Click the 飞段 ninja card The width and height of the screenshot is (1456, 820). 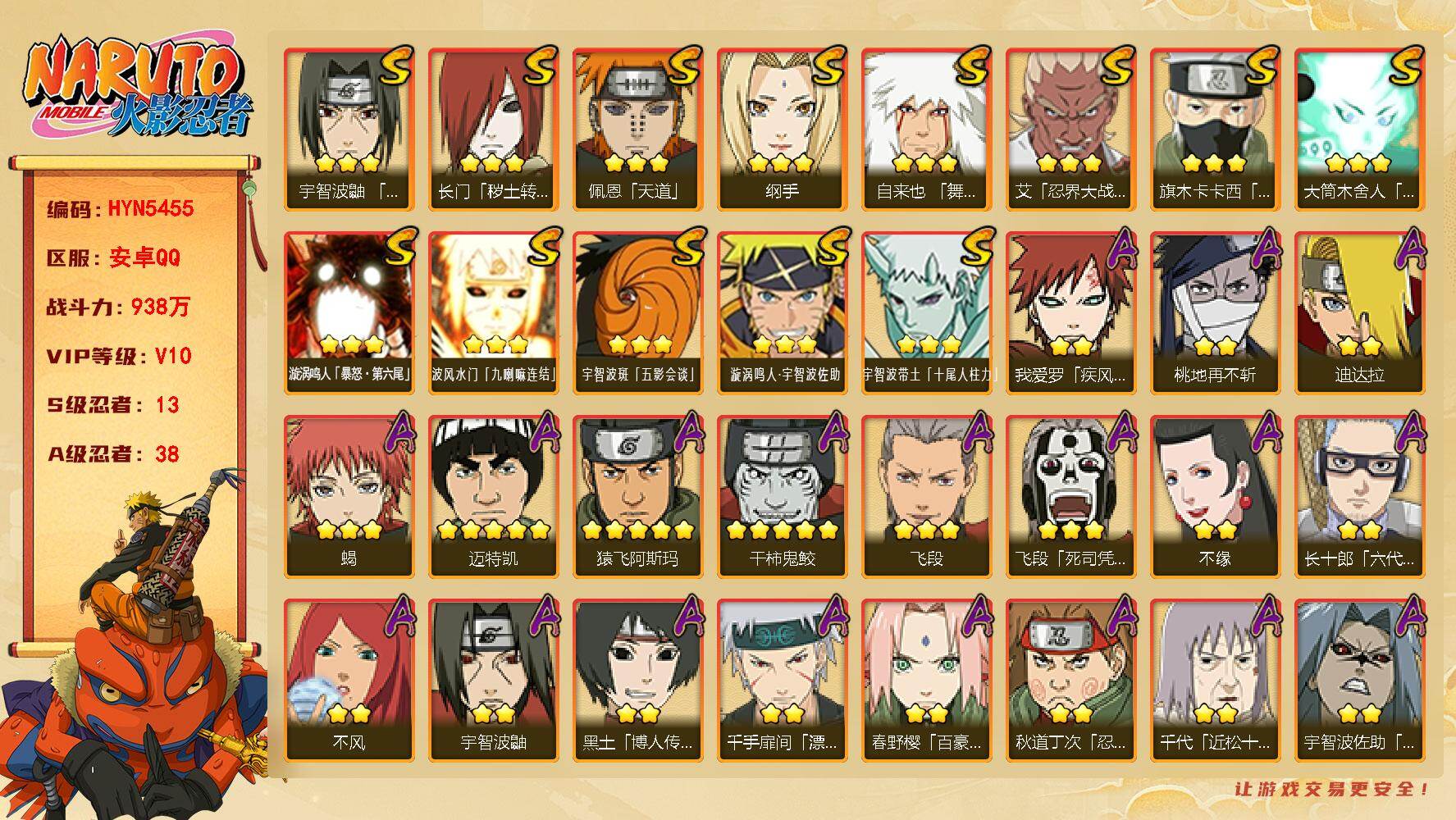[x=926, y=496]
